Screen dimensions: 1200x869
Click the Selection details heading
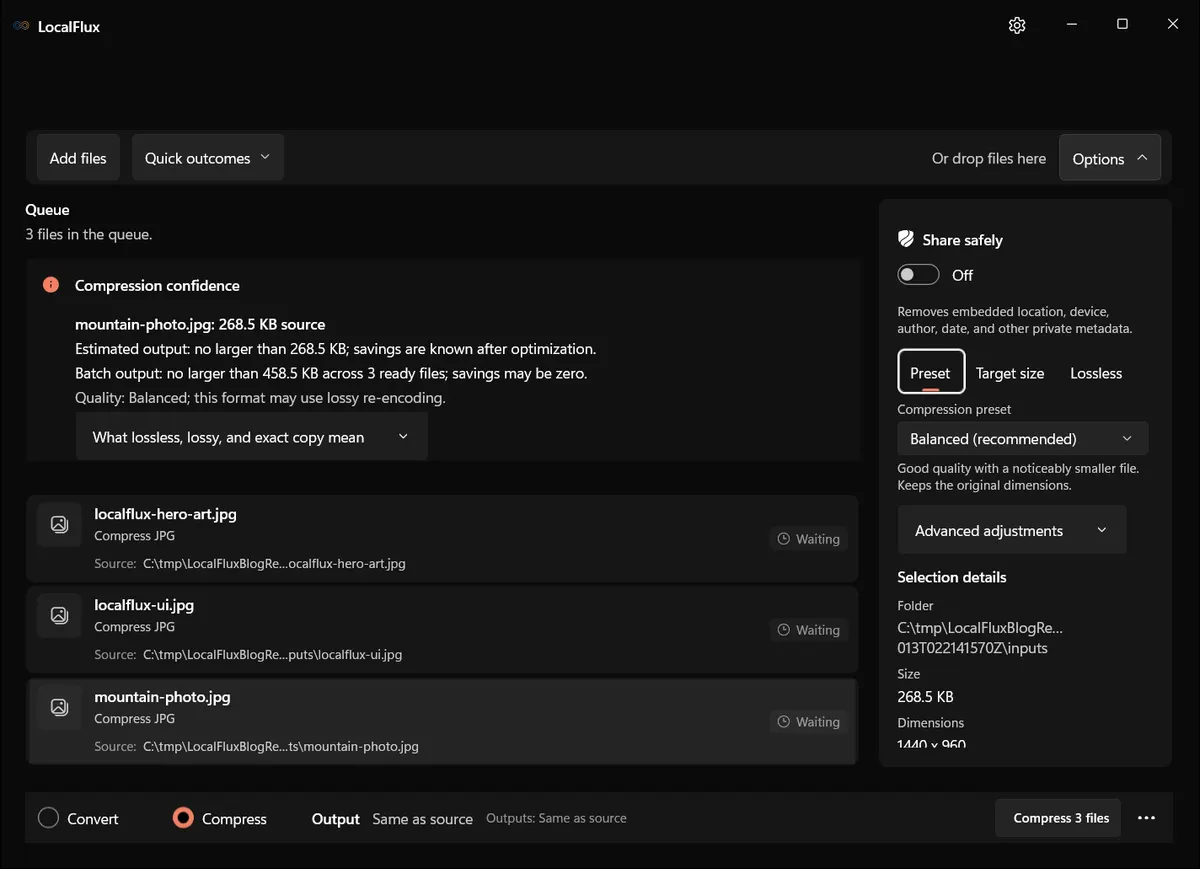tap(952, 577)
